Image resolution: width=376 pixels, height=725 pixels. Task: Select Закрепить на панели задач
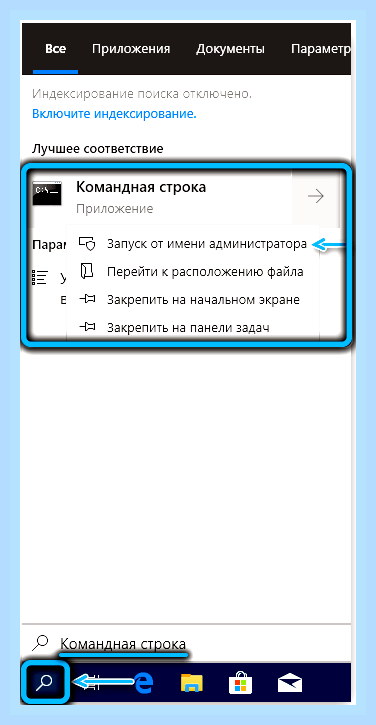click(x=188, y=327)
